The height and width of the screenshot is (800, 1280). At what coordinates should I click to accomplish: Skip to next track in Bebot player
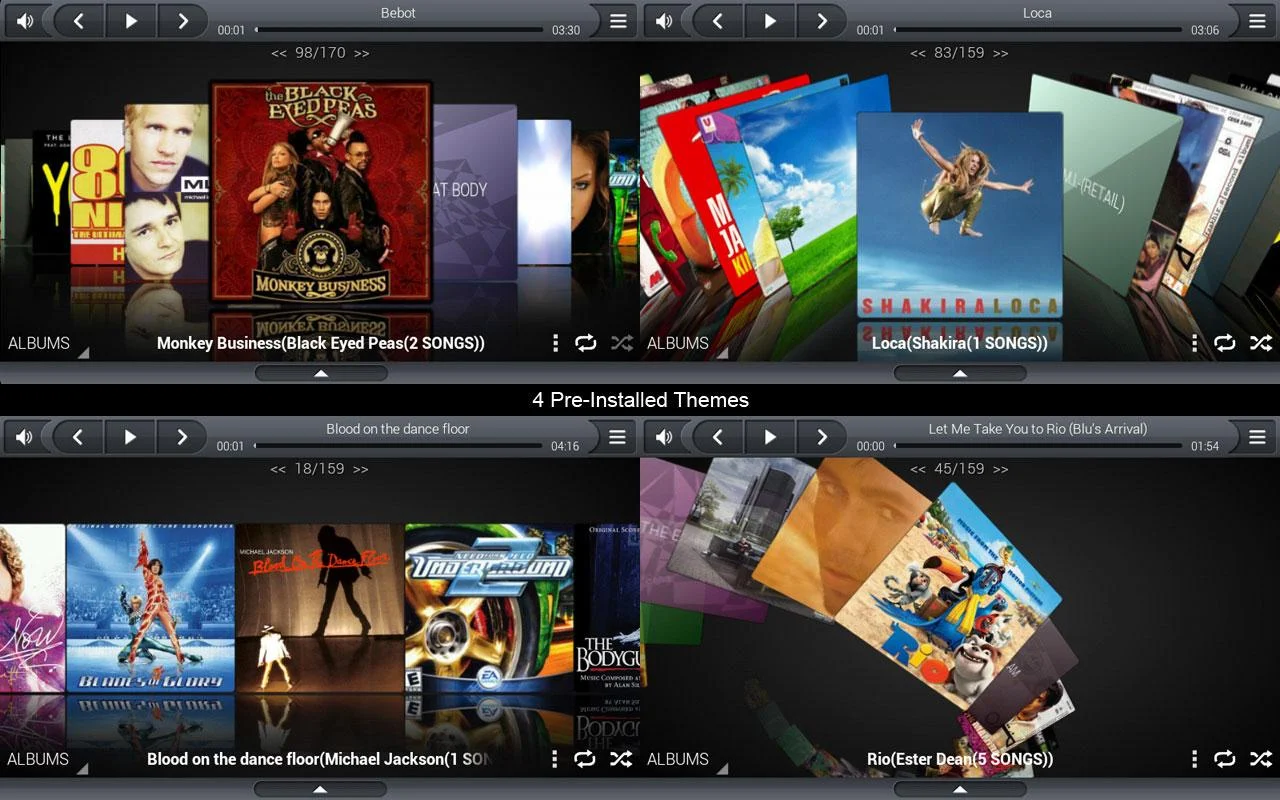pos(182,21)
